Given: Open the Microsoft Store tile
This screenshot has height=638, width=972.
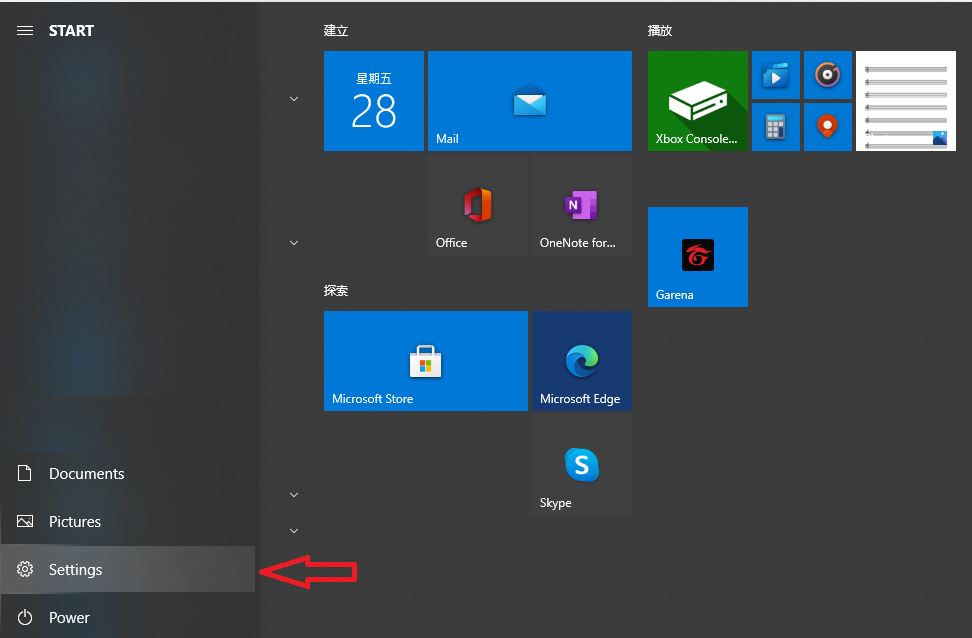Looking at the screenshot, I should click(x=425, y=361).
